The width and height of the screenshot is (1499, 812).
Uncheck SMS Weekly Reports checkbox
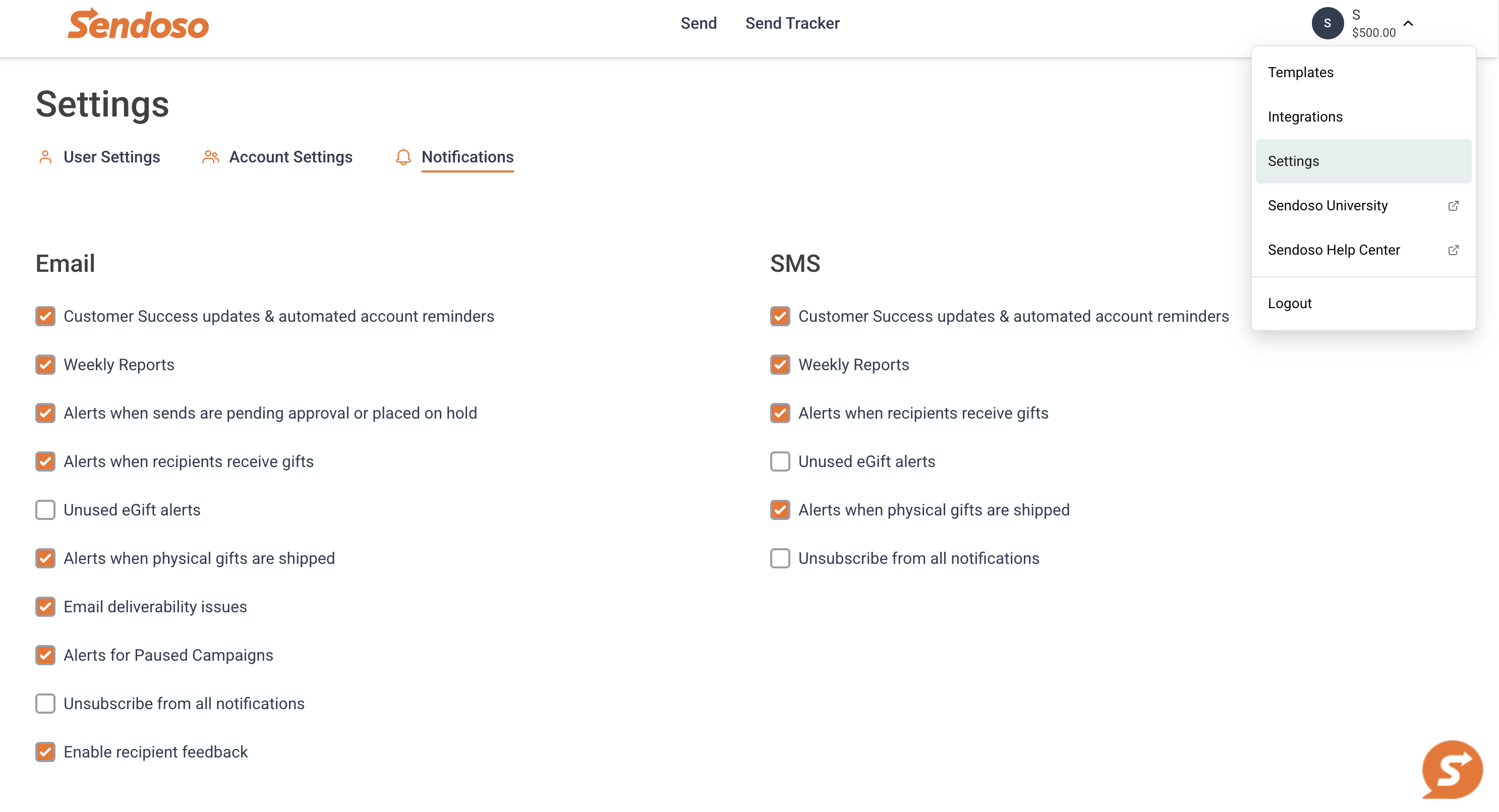[780, 365]
